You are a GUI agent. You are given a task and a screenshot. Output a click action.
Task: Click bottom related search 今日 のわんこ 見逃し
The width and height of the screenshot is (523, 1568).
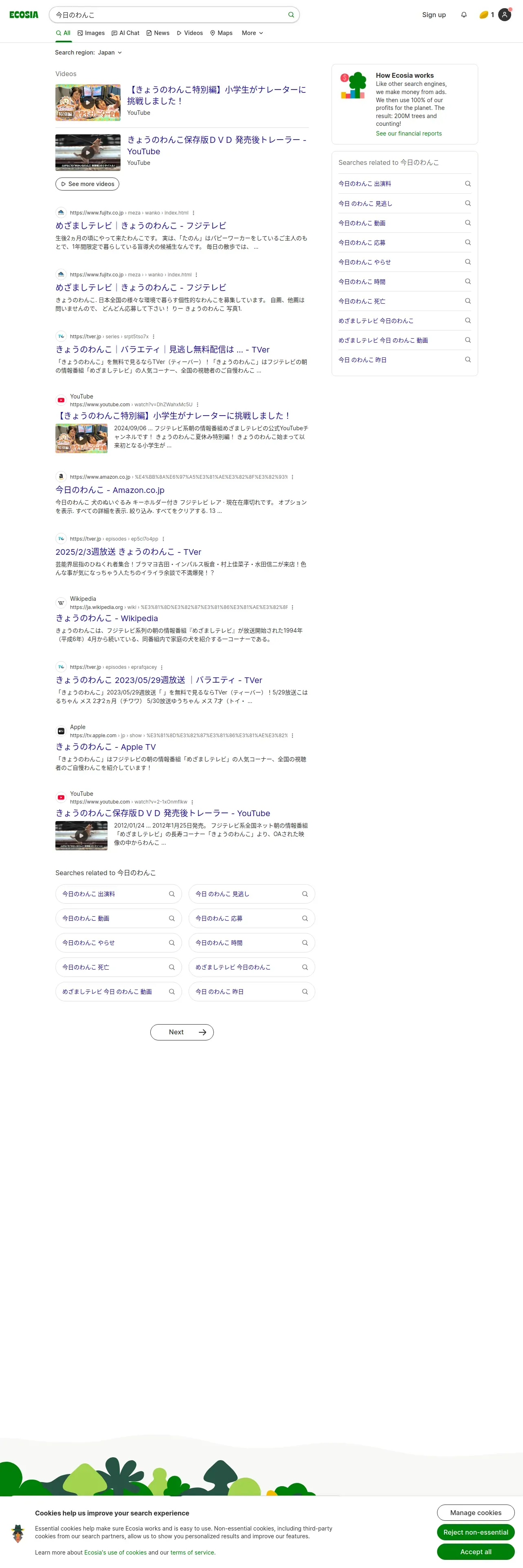click(x=251, y=894)
